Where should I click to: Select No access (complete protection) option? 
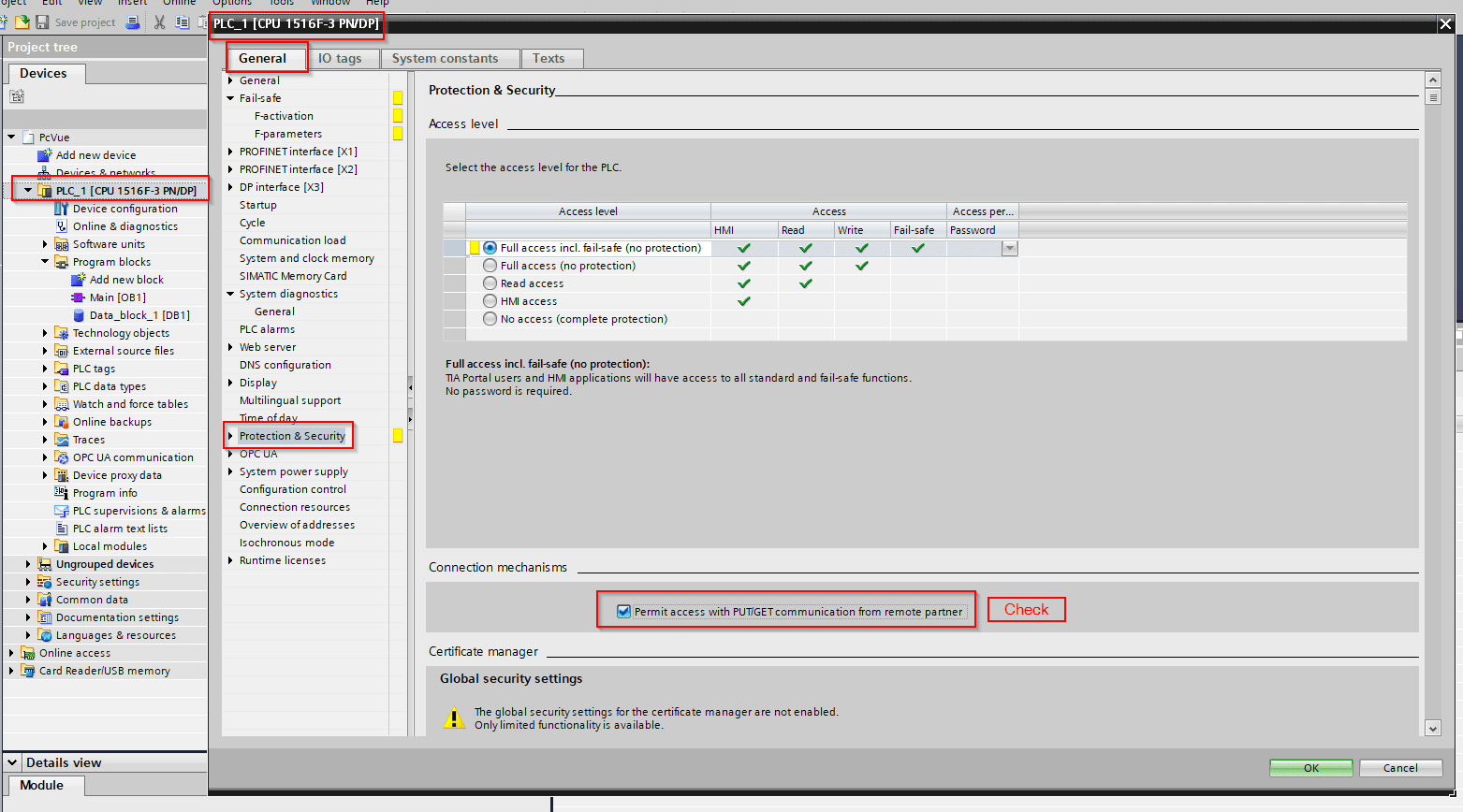point(490,319)
